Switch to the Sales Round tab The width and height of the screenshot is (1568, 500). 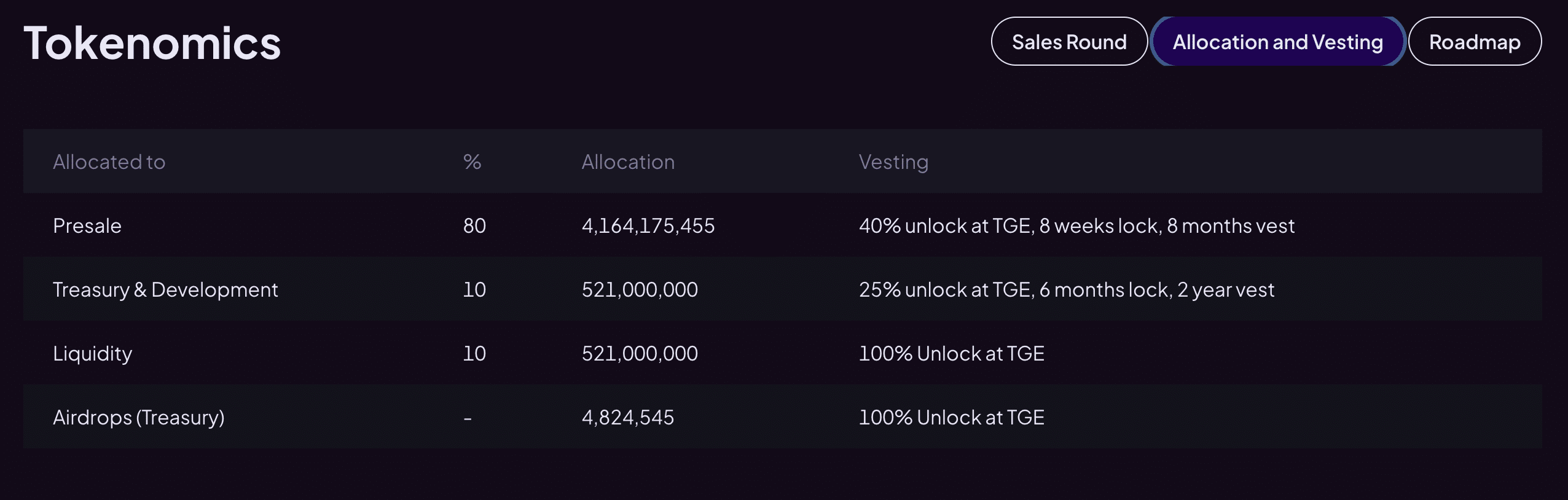(1069, 42)
